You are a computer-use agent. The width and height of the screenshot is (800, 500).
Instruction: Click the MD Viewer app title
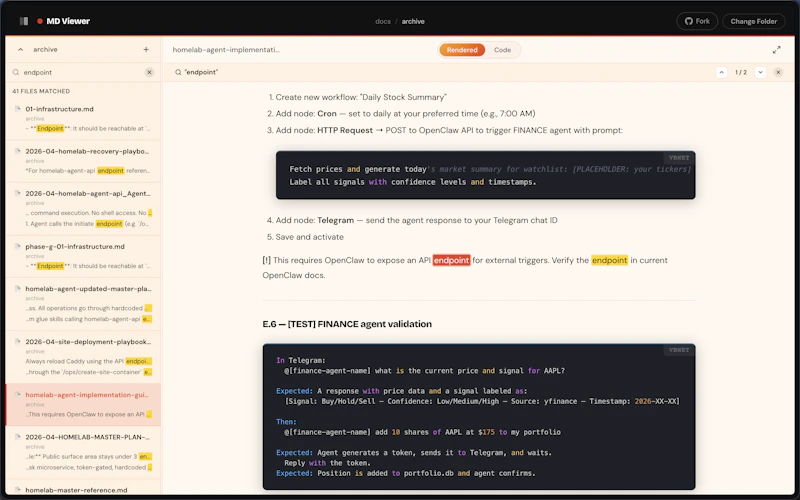[68, 21]
